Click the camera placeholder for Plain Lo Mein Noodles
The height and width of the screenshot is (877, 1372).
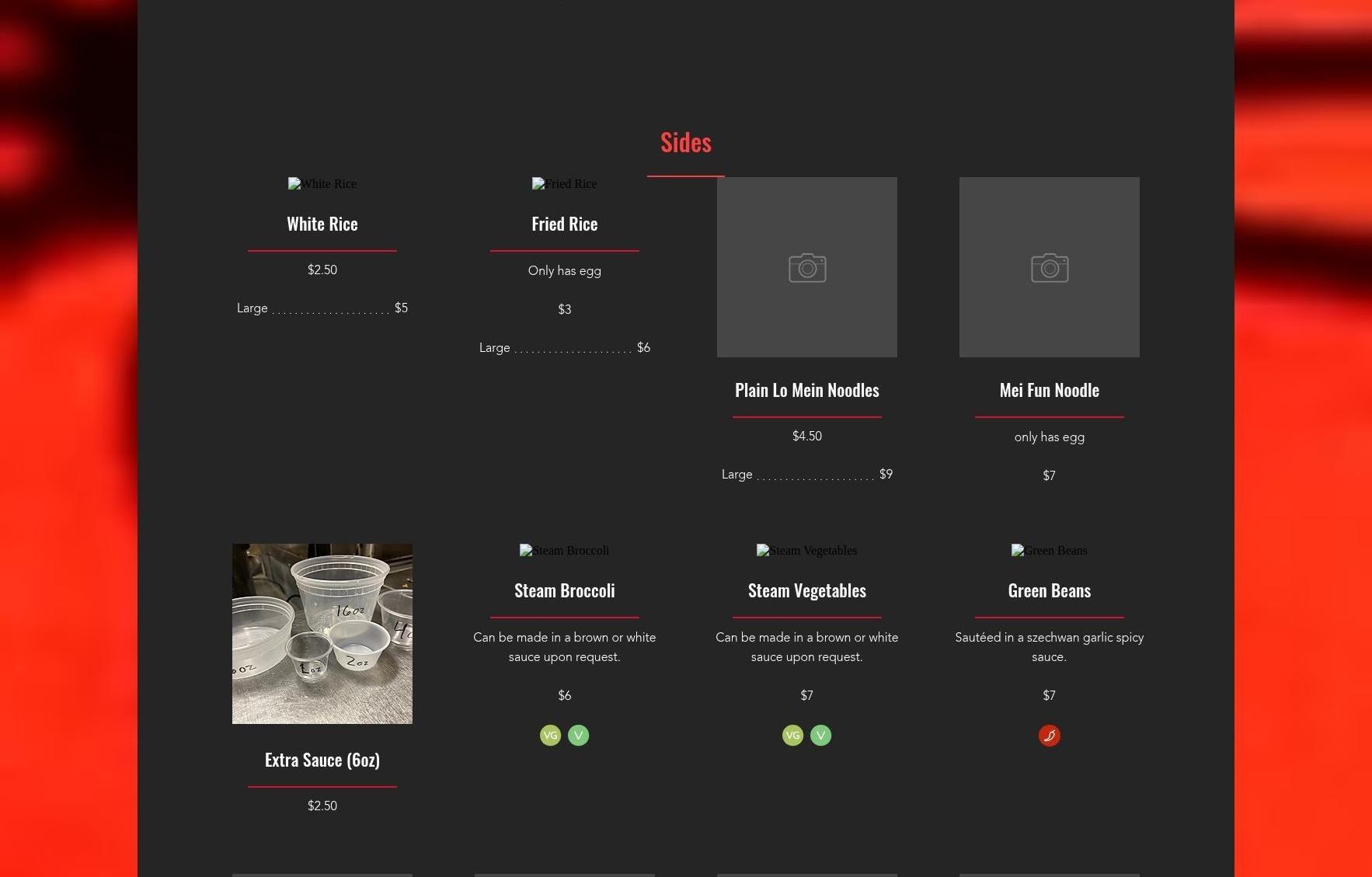pyautogui.click(x=806, y=267)
